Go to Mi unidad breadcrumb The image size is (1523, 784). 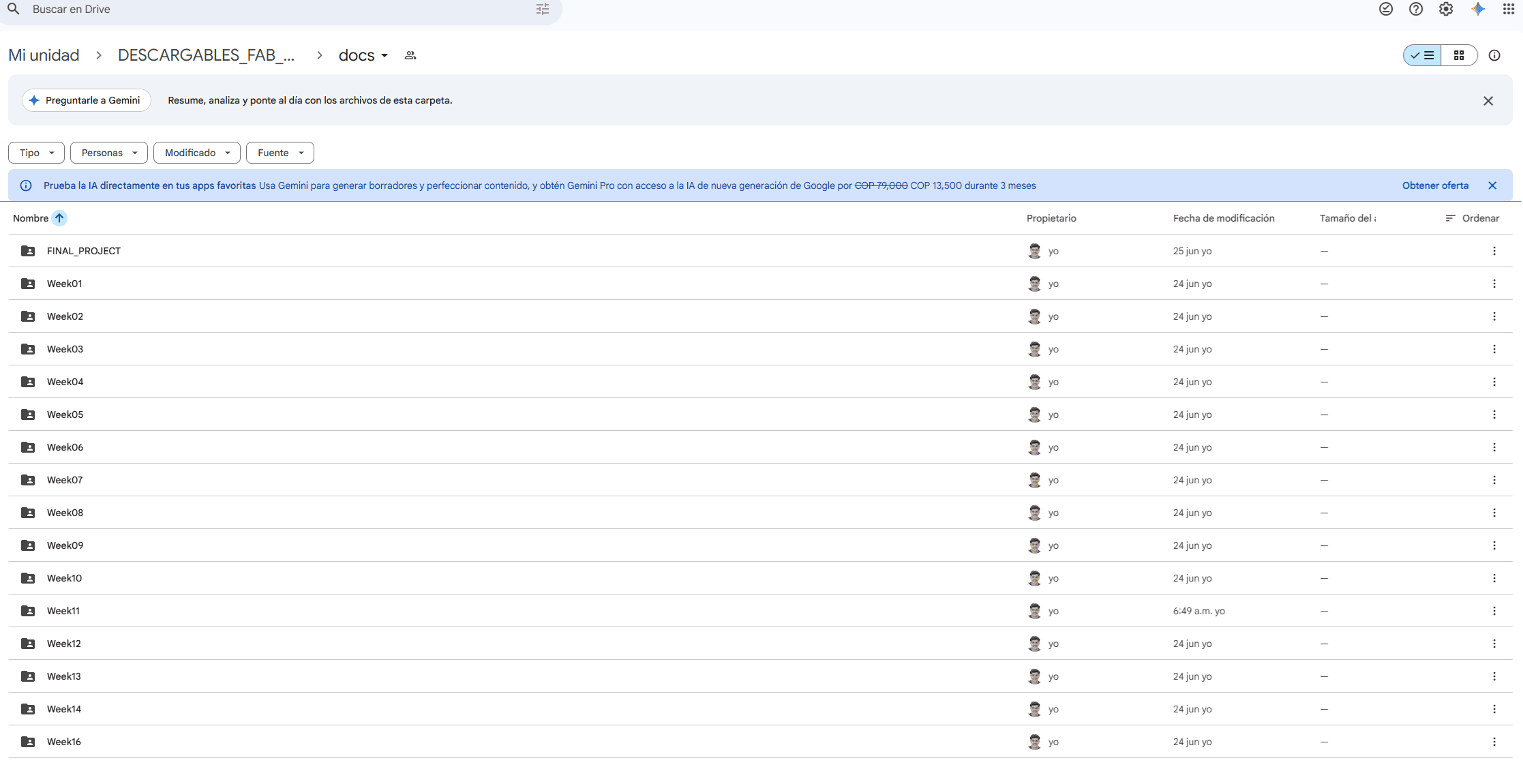(x=44, y=55)
